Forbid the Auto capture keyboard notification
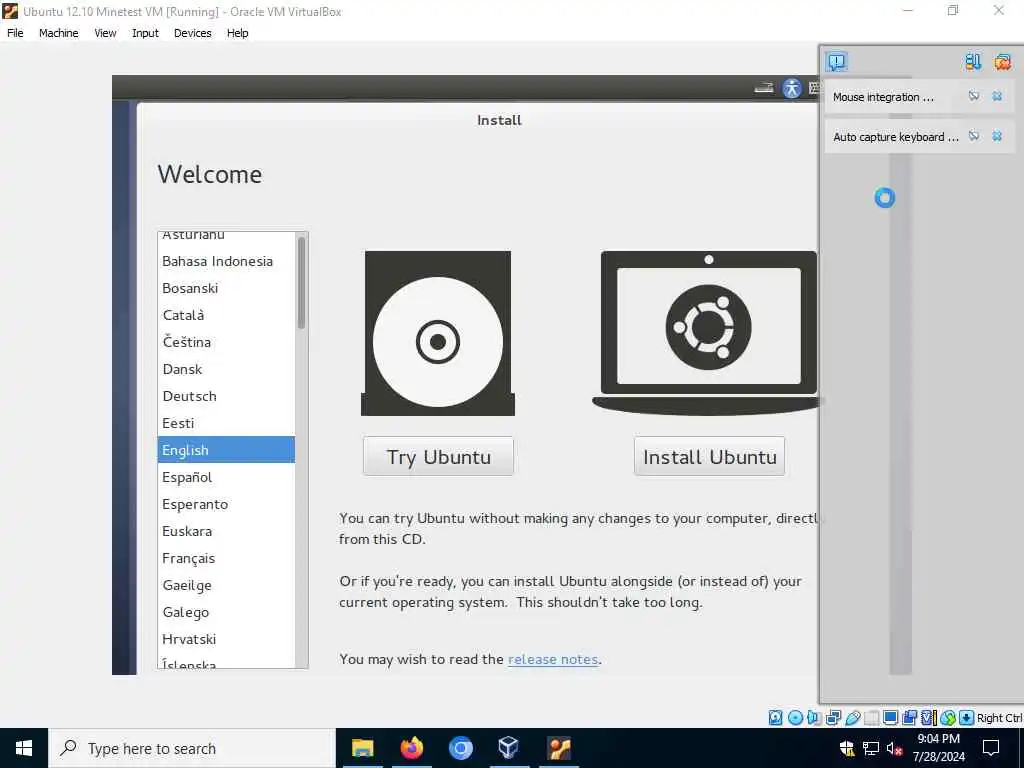 click(974, 136)
